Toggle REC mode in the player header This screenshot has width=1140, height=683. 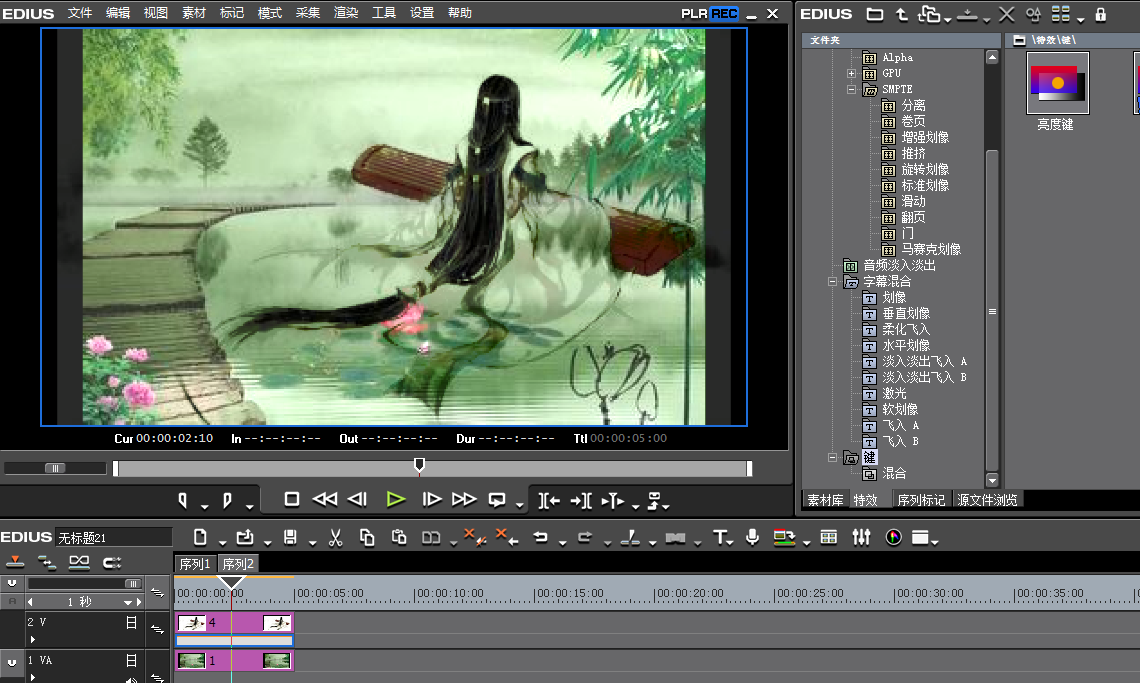(x=724, y=14)
